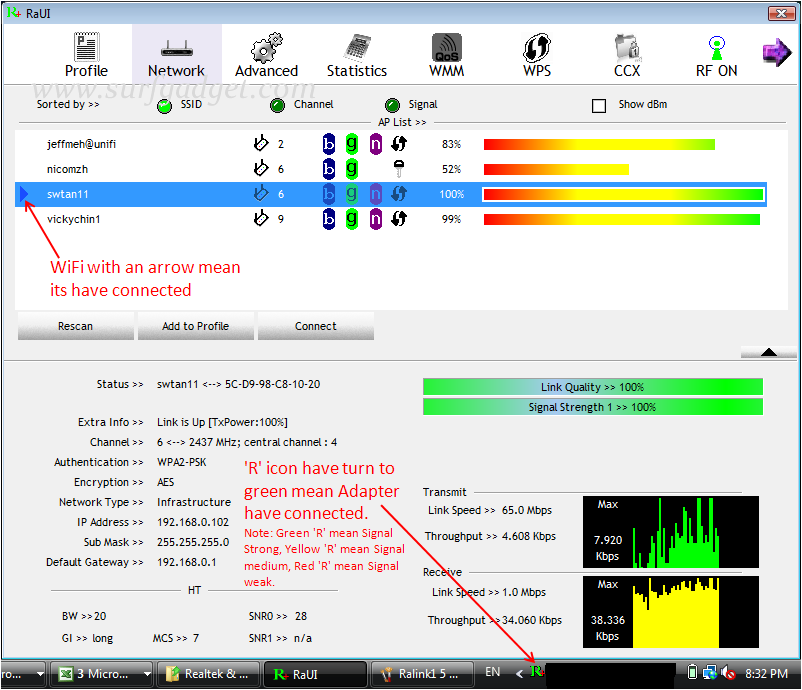Click the 52% signal bar of nicomzh
Screen dimensions: 802x690
556,169
